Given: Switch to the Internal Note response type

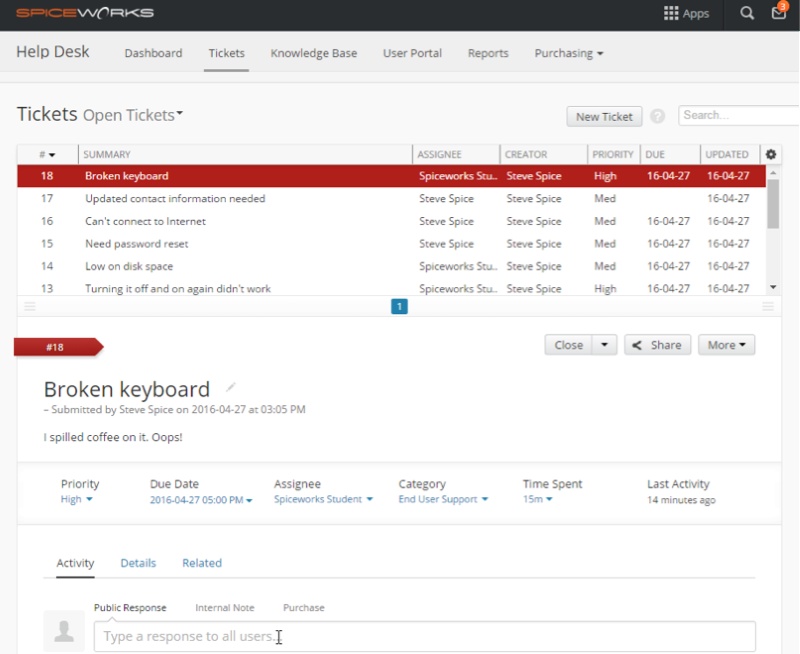Looking at the screenshot, I should (x=225, y=607).
